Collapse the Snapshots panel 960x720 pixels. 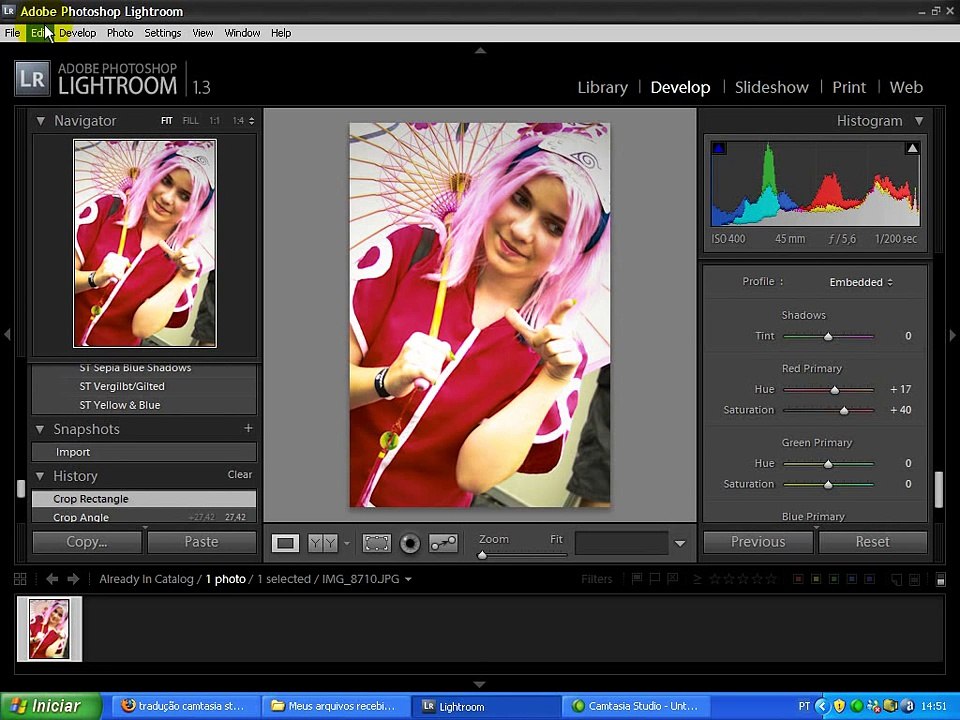coord(40,429)
